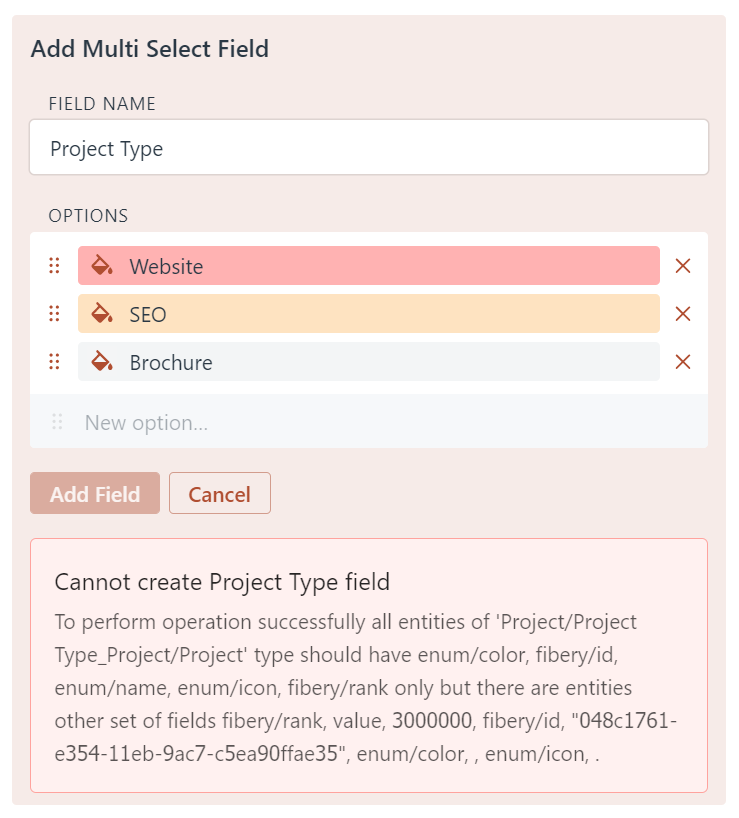739x818 pixels.
Task: Focus the Project Type field name input
Action: (368, 148)
